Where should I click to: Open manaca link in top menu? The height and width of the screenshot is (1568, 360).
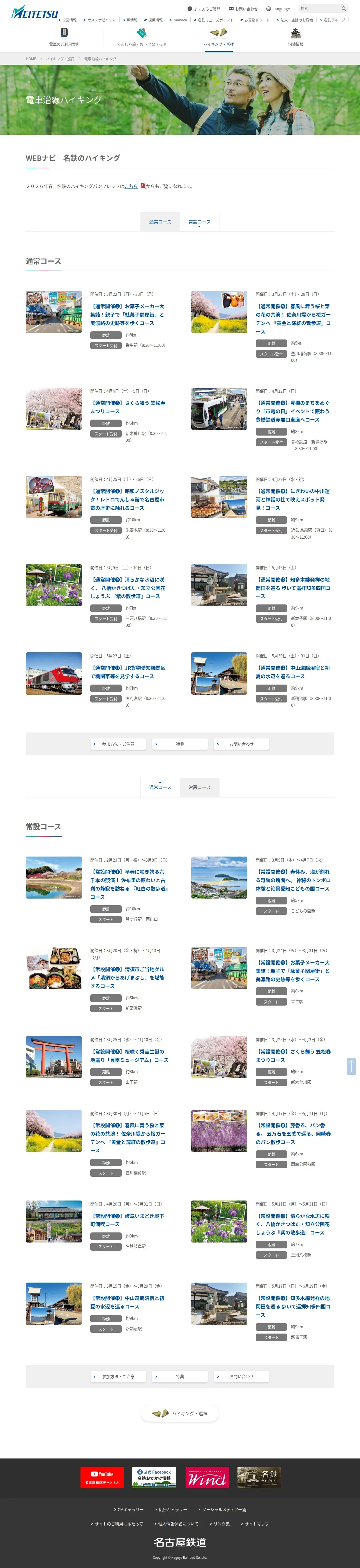179,20
